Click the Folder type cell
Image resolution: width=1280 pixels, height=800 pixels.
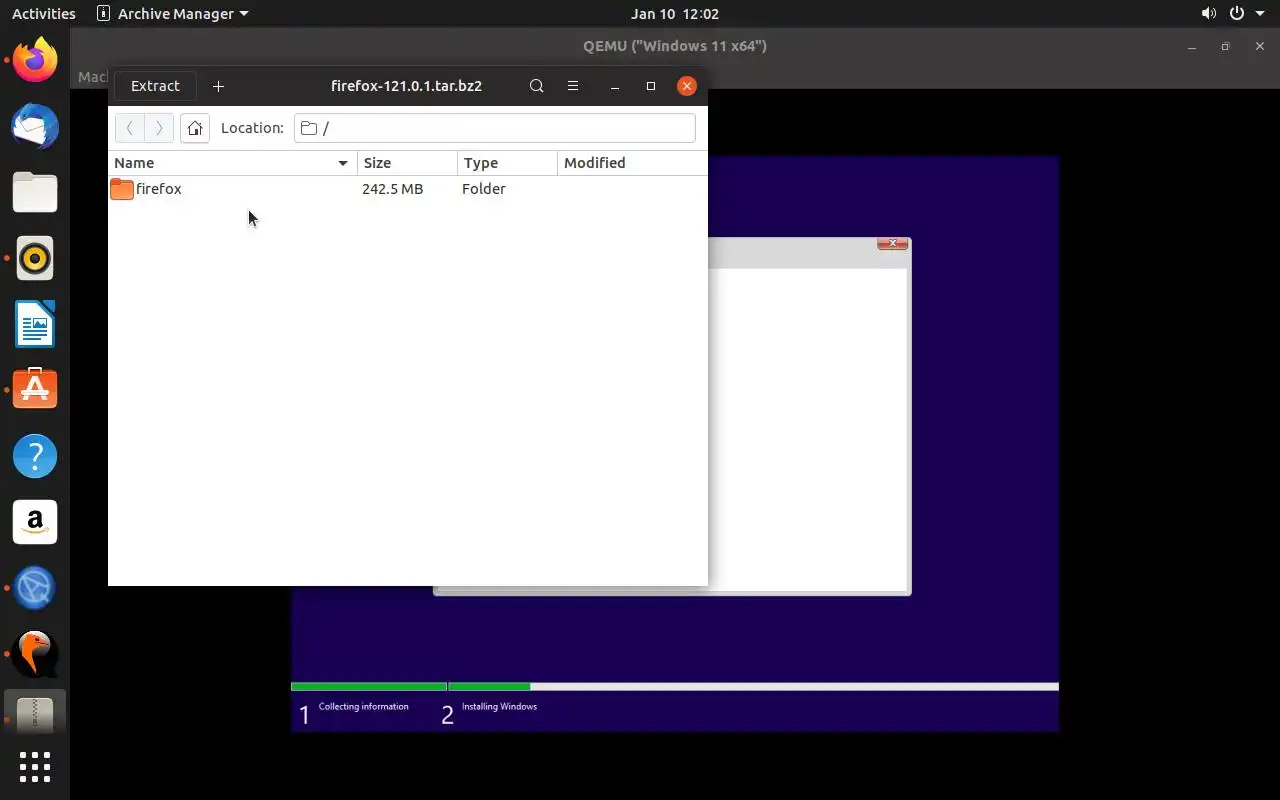click(484, 189)
